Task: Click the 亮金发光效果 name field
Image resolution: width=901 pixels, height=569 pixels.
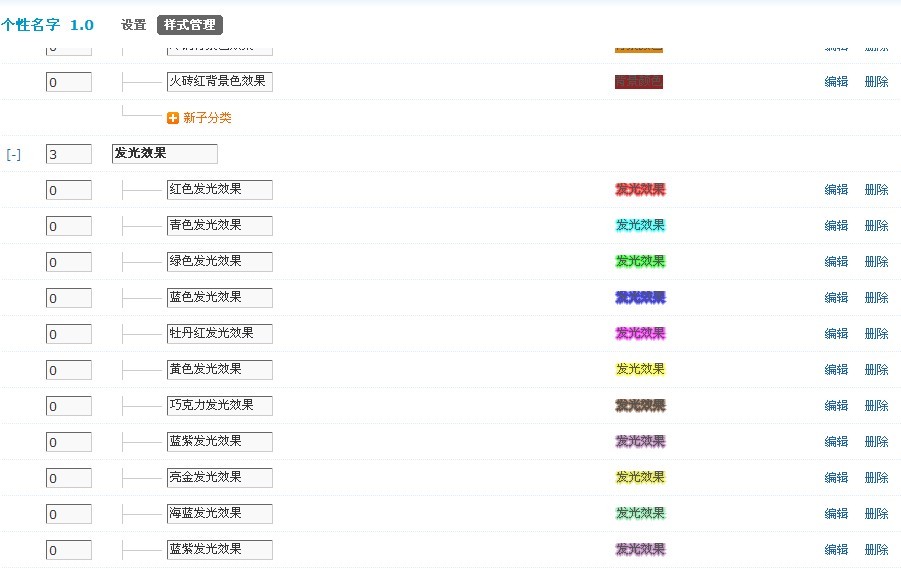Action: coord(220,478)
